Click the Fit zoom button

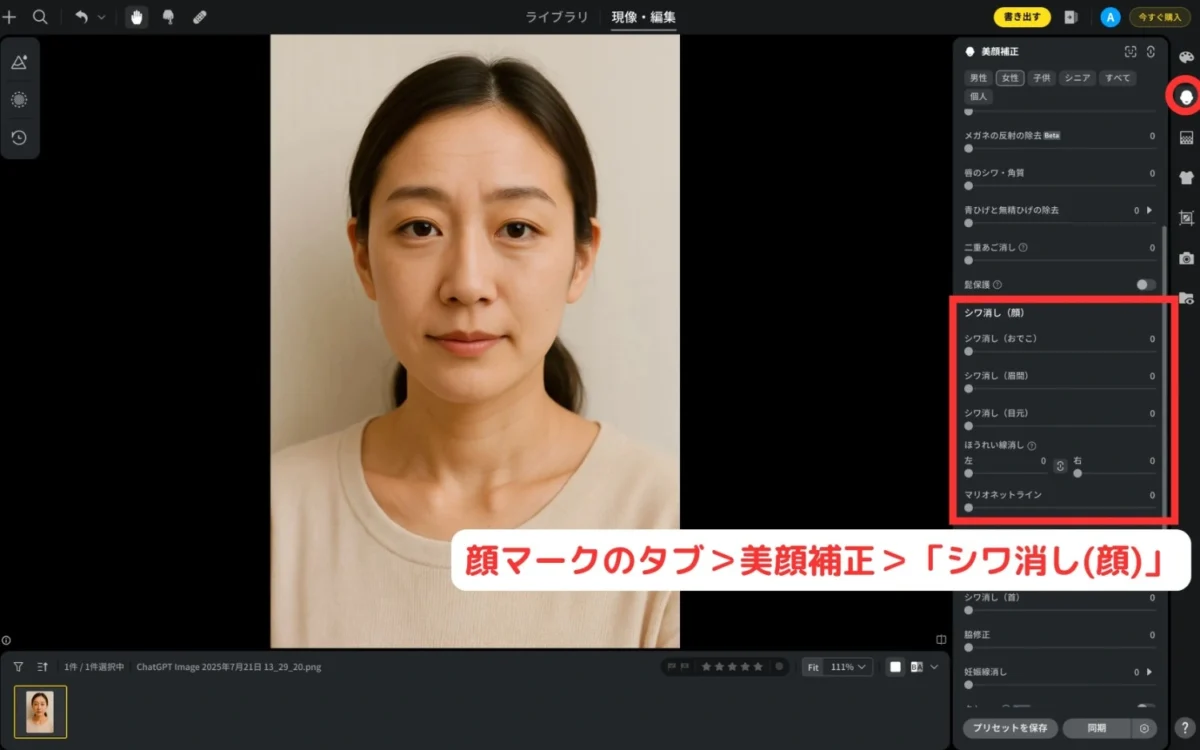tap(813, 666)
